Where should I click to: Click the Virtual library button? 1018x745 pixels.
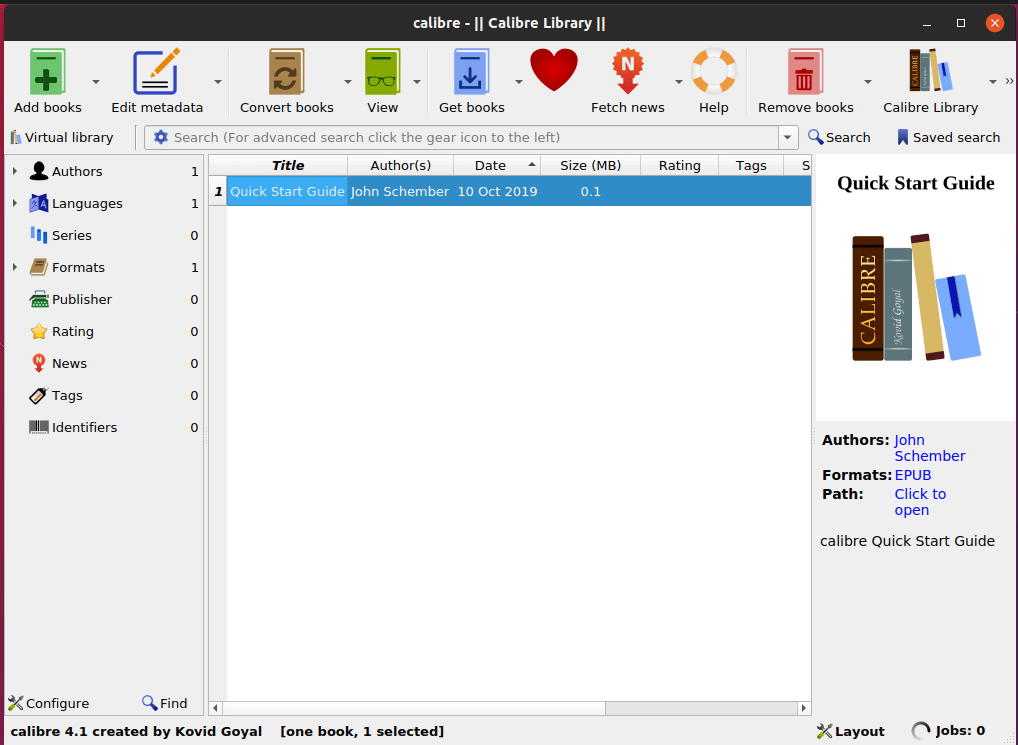[x=62, y=138]
